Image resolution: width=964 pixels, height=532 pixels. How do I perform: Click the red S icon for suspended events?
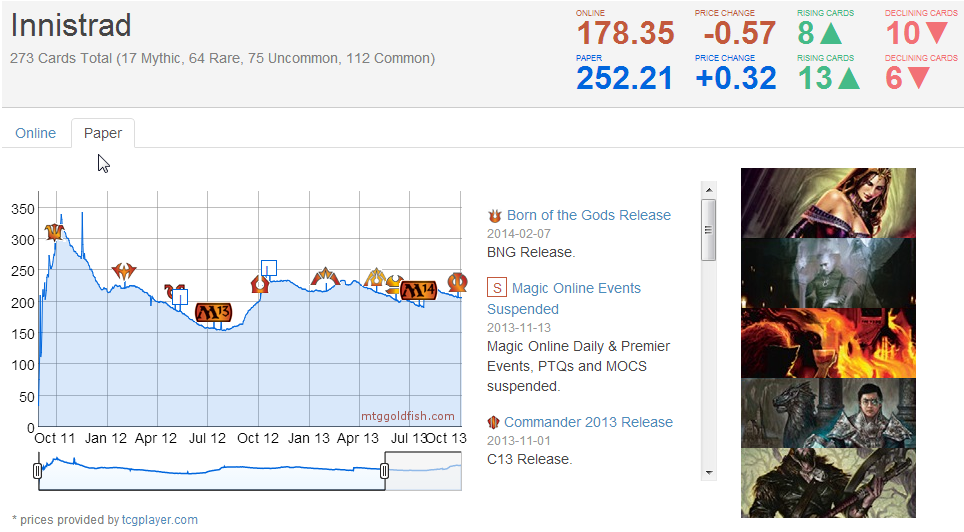pyautogui.click(x=496, y=289)
